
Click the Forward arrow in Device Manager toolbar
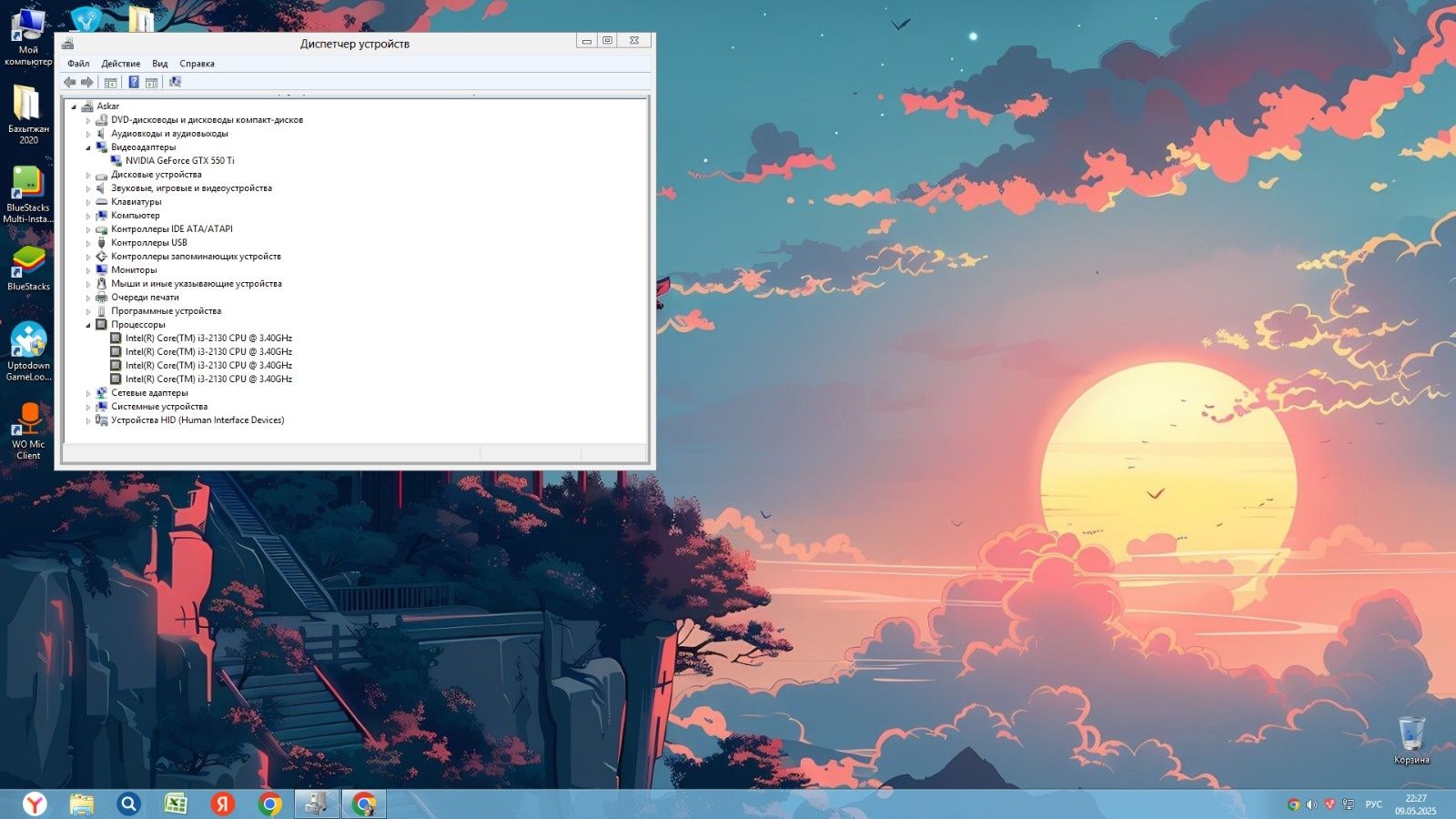point(87,82)
